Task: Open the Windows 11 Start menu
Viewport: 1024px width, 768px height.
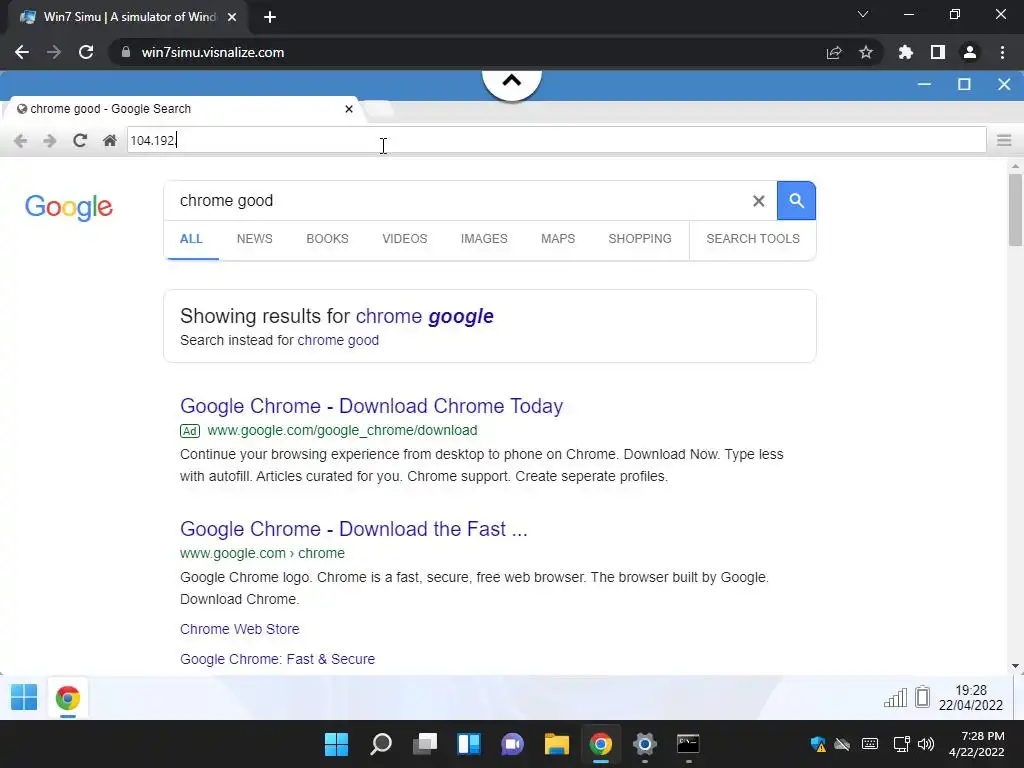Action: (336, 744)
